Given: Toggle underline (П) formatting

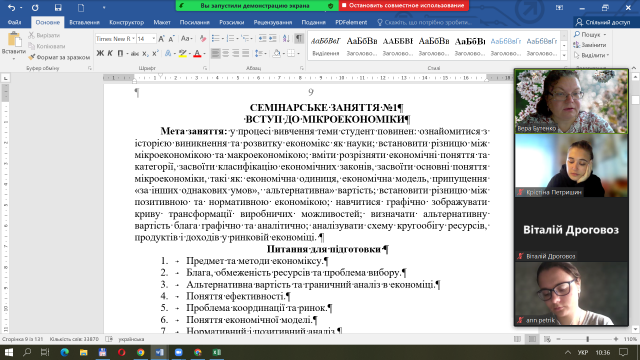Looking at the screenshot, I should tap(120, 53).
